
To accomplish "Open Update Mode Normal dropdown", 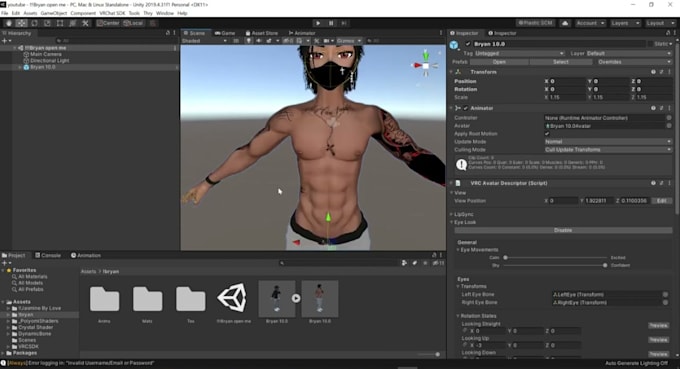I will pos(608,142).
